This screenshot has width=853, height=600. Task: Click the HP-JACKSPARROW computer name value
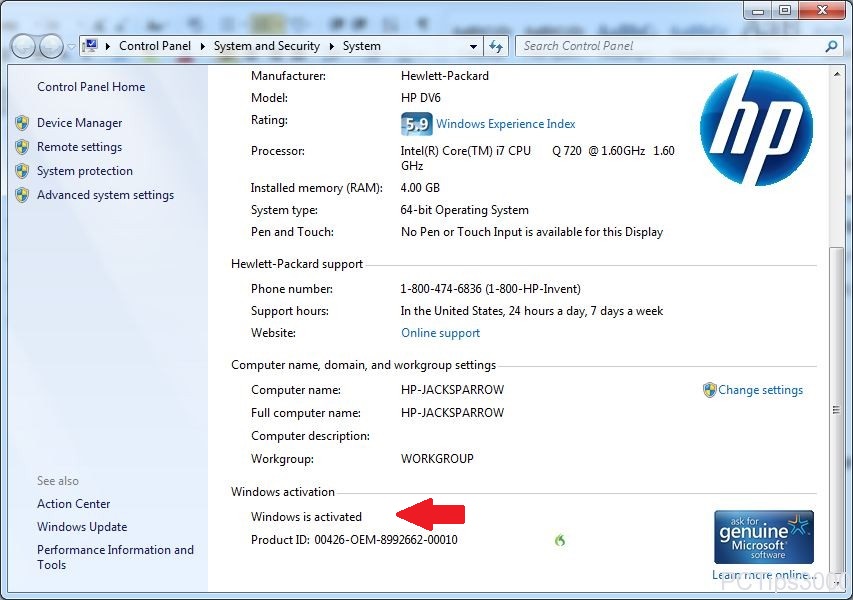[452, 390]
